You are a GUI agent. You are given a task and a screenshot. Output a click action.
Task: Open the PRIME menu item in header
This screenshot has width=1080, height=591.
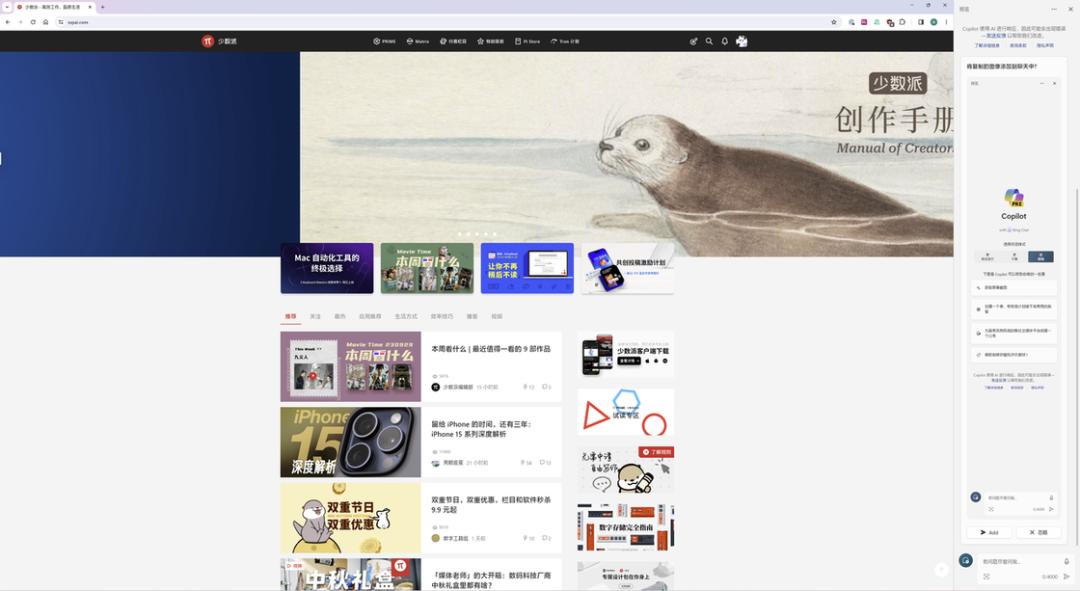click(384, 41)
